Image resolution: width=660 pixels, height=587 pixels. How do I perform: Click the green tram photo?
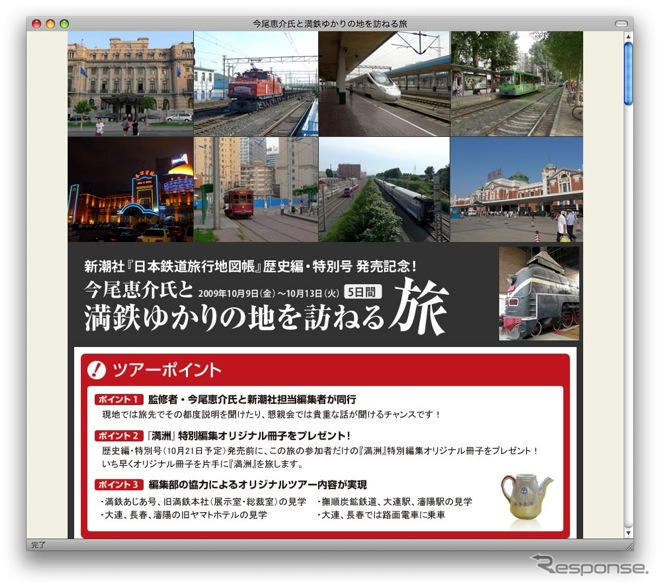tap(517, 84)
